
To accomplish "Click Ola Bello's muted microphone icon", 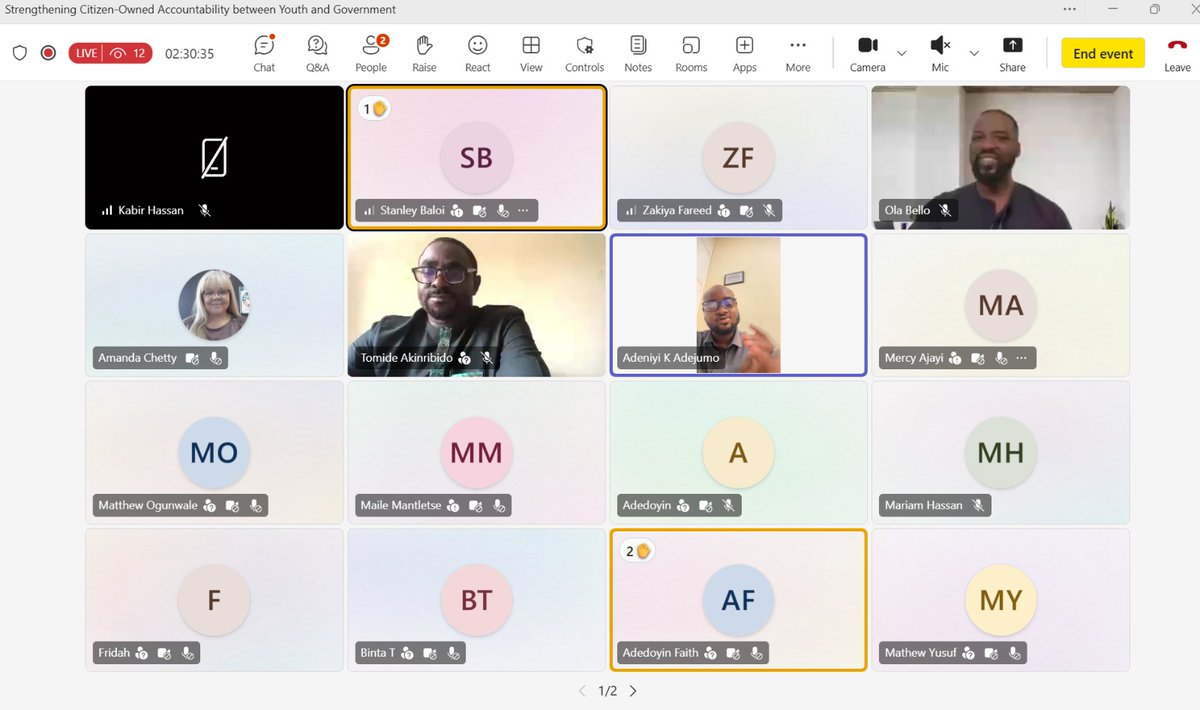I will [944, 211].
